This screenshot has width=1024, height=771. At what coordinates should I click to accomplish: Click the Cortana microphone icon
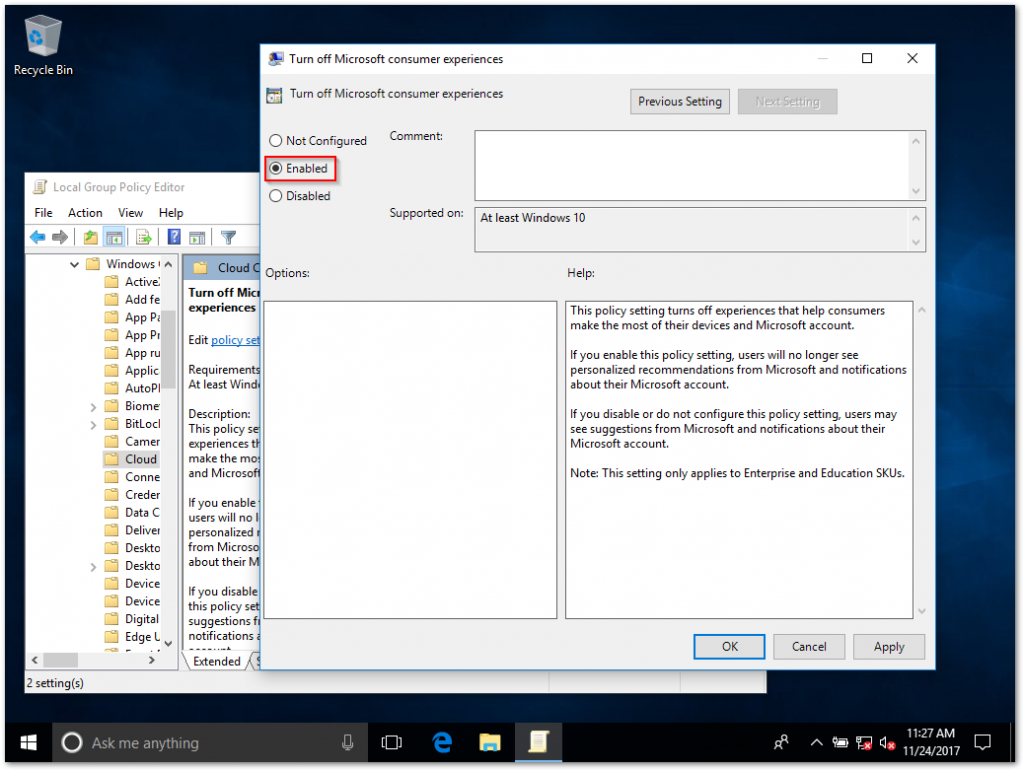pos(347,742)
